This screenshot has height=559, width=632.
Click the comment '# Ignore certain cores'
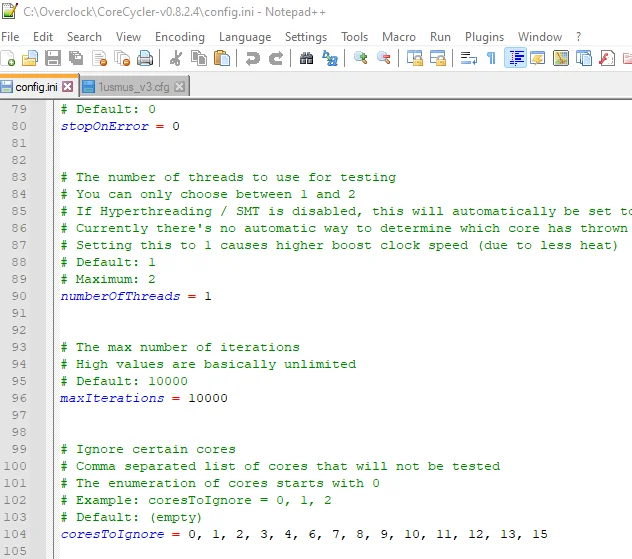[148, 449]
